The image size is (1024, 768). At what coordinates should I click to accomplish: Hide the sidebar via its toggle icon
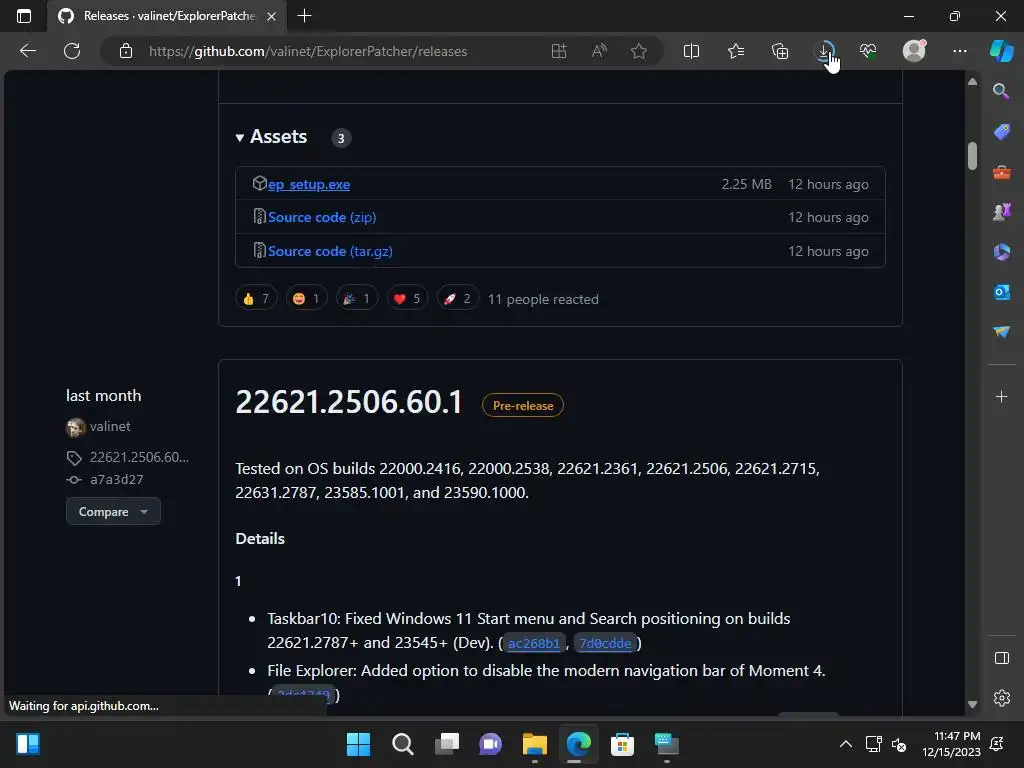(1001, 658)
